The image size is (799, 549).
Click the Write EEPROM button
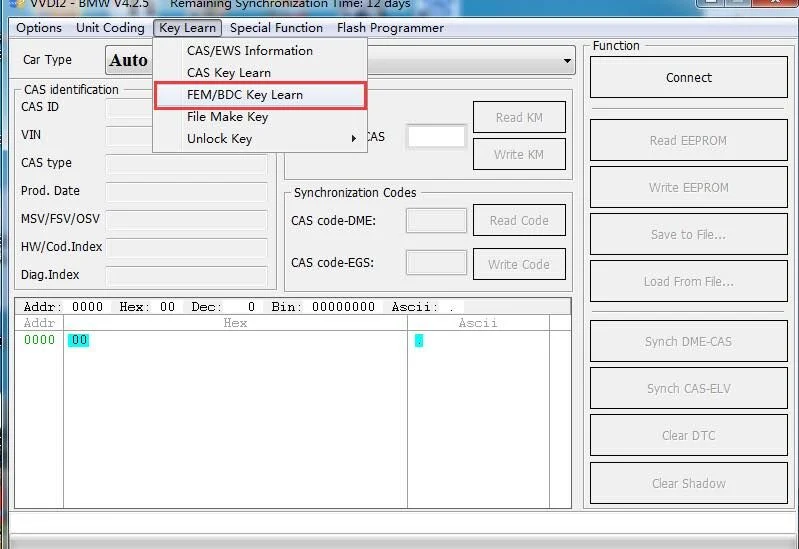[x=688, y=187]
